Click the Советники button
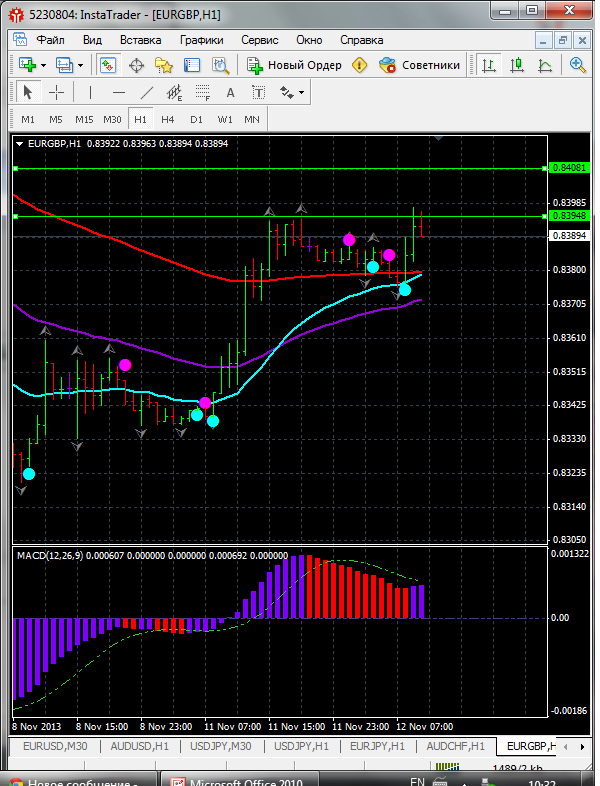Image resolution: width=600 pixels, height=786 pixels. [x=420, y=65]
